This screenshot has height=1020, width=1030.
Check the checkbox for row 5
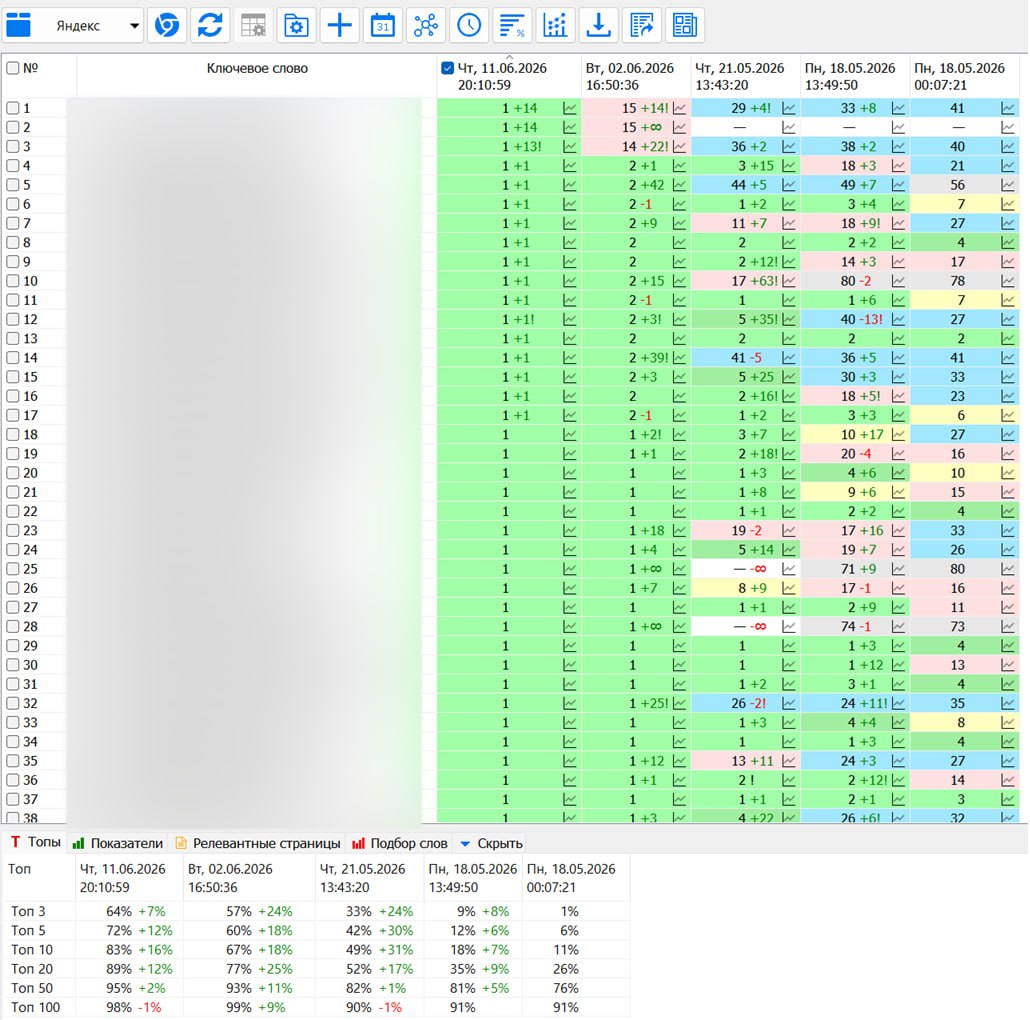point(12,185)
